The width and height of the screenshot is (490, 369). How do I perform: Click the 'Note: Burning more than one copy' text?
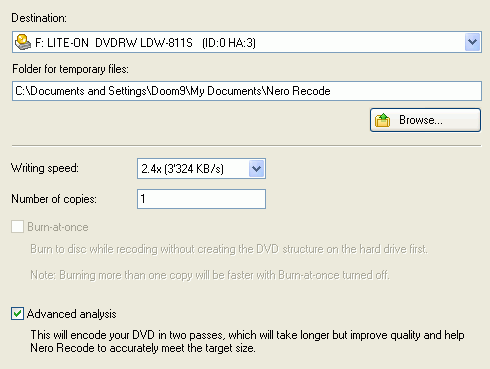point(210,275)
